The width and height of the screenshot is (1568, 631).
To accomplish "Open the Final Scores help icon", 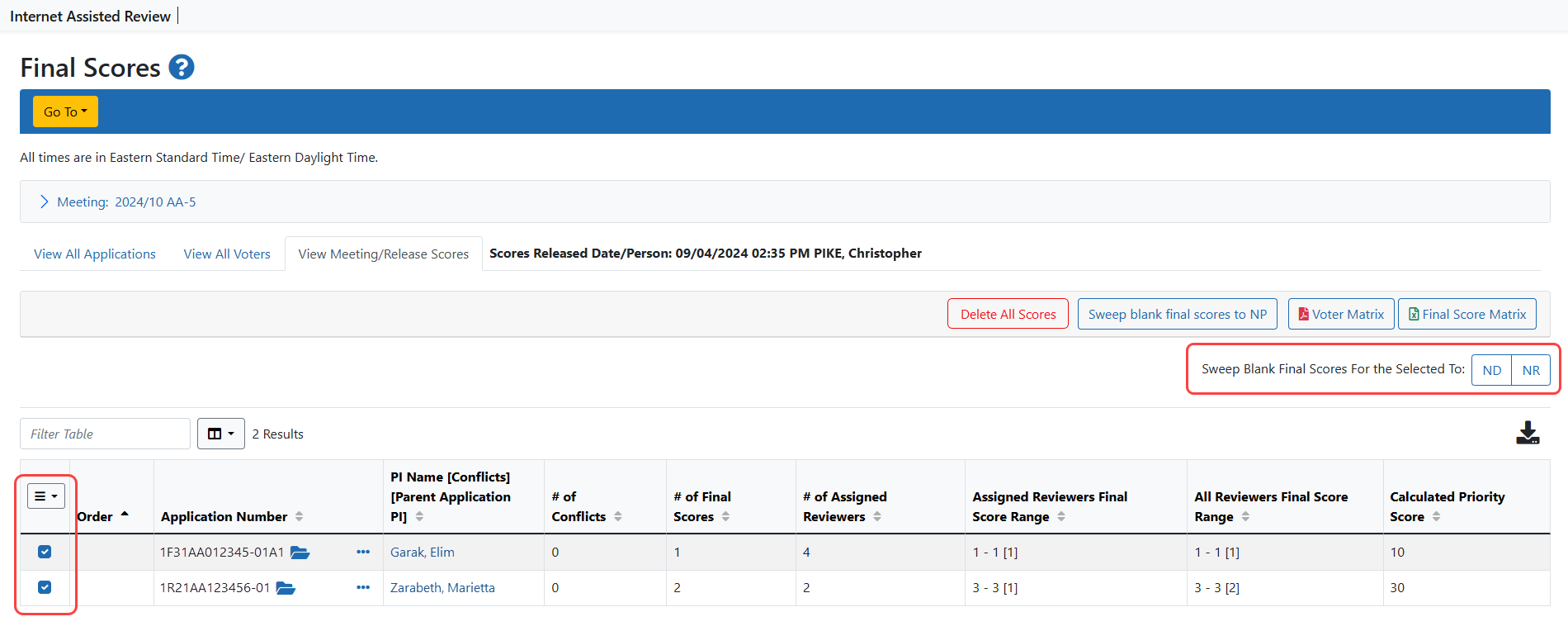I will click(182, 67).
